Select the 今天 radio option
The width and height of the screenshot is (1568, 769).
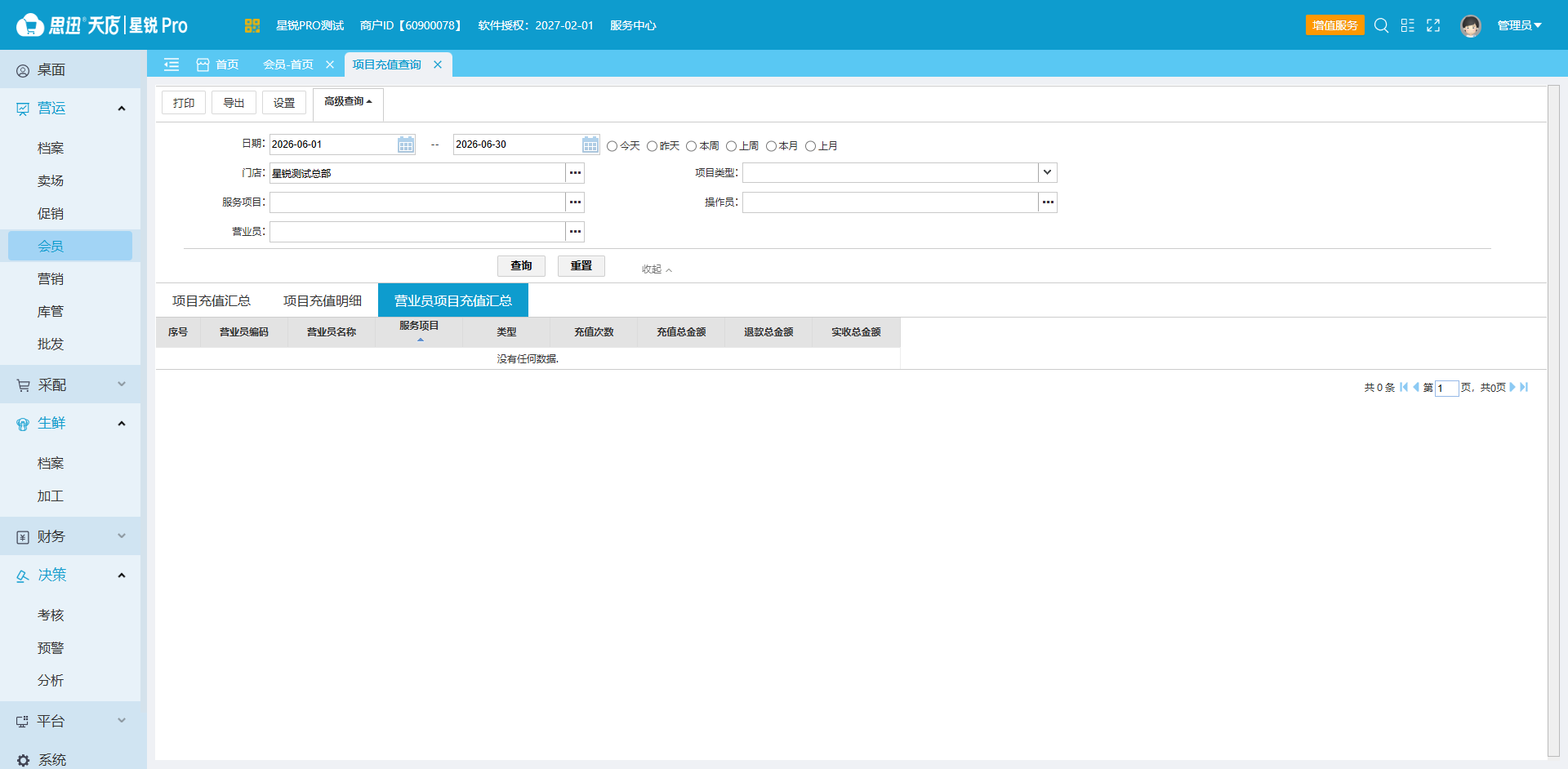click(612, 146)
